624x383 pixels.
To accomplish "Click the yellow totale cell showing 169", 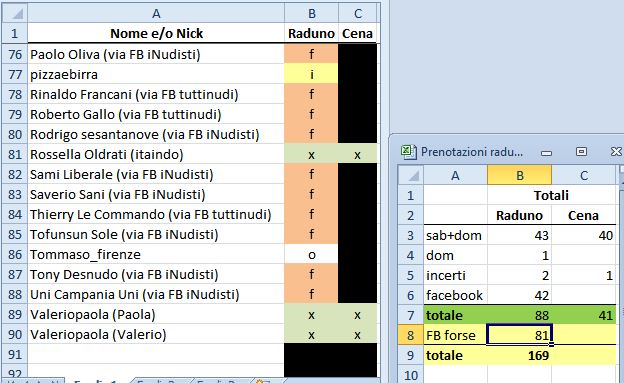I will pyautogui.click(x=519, y=355).
